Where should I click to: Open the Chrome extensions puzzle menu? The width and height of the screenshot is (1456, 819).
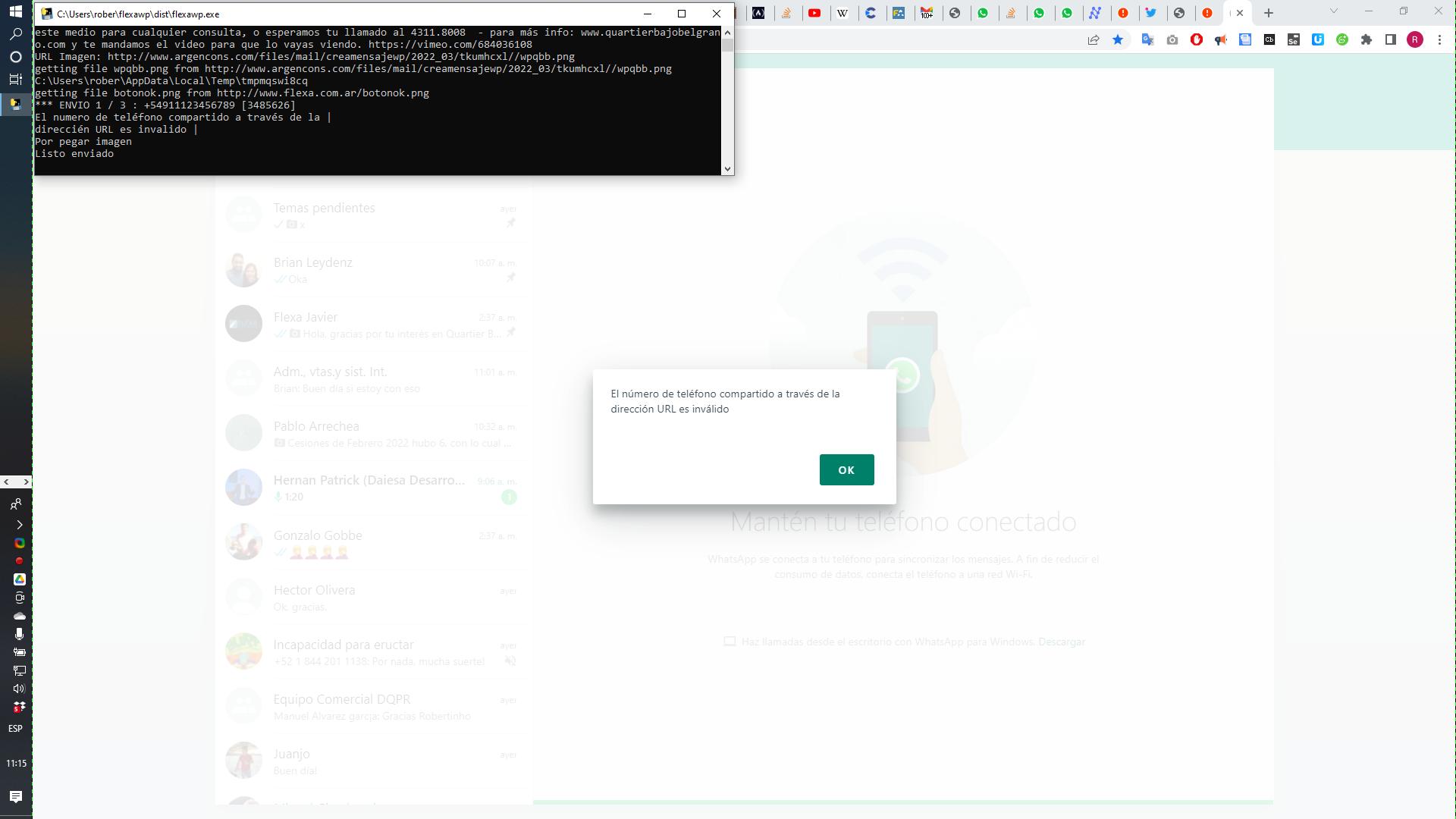(x=1367, y=40)
